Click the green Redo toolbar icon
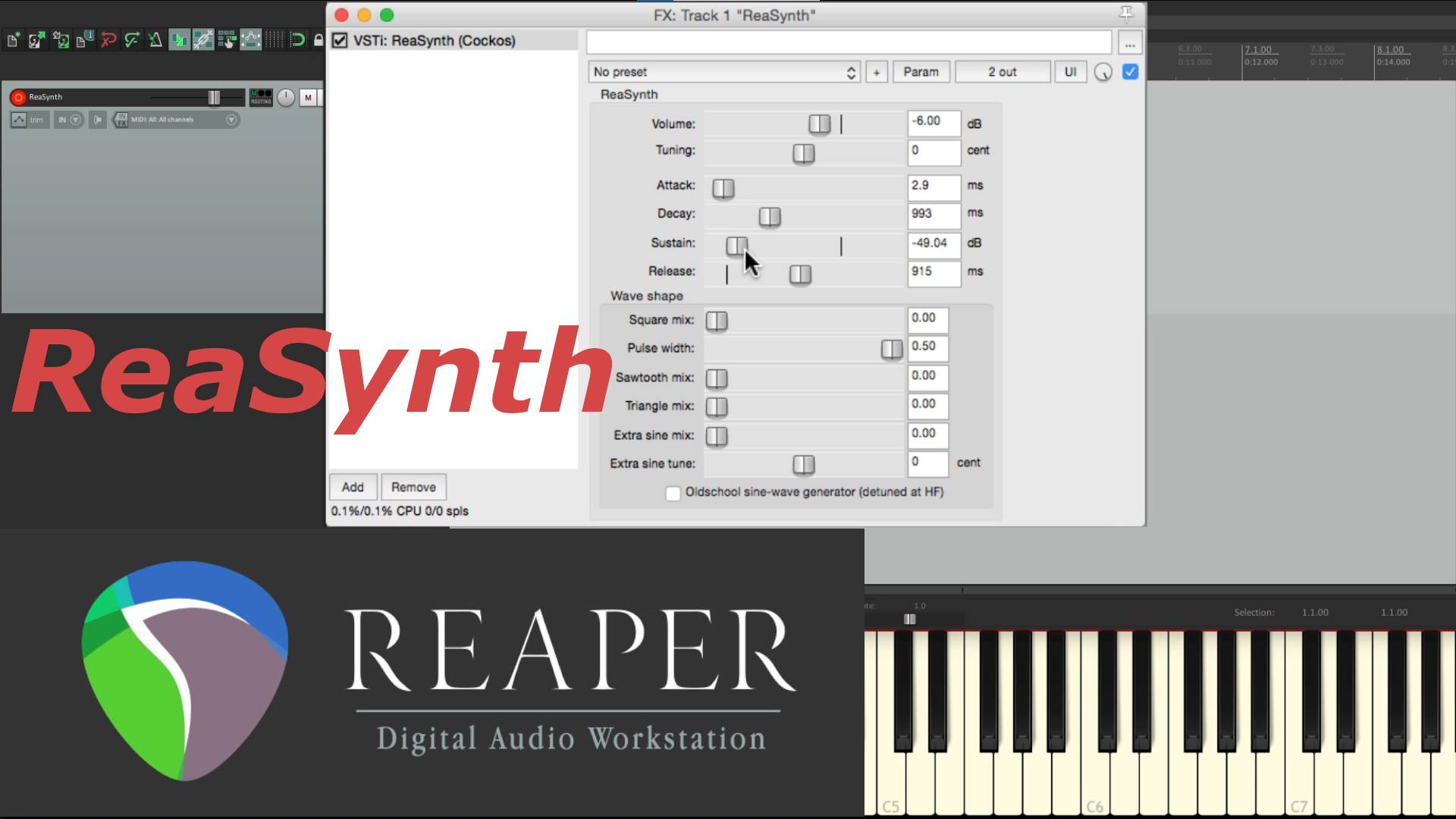 coord(132,39)
